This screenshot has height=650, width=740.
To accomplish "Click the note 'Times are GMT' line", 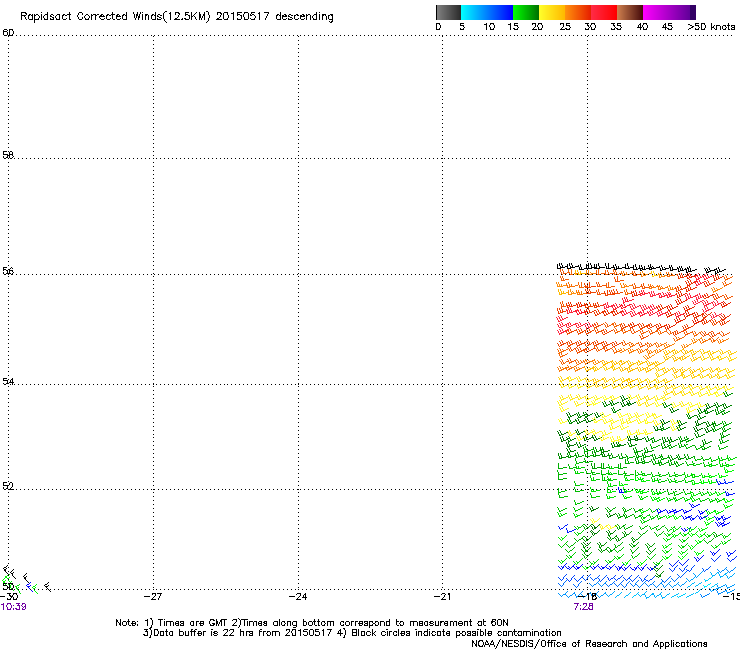I will [311, 623].
